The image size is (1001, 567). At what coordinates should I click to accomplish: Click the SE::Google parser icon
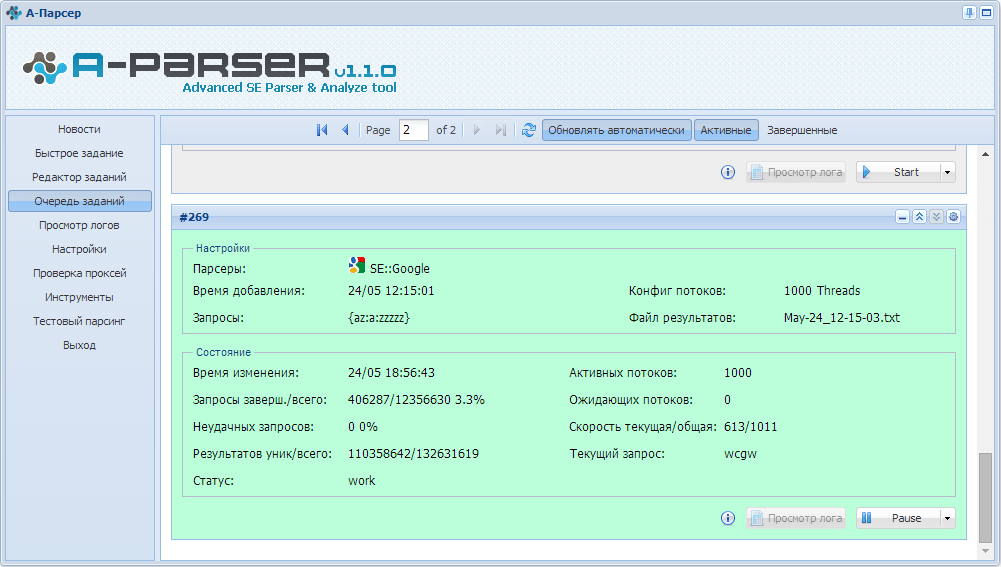pos(357,265)
